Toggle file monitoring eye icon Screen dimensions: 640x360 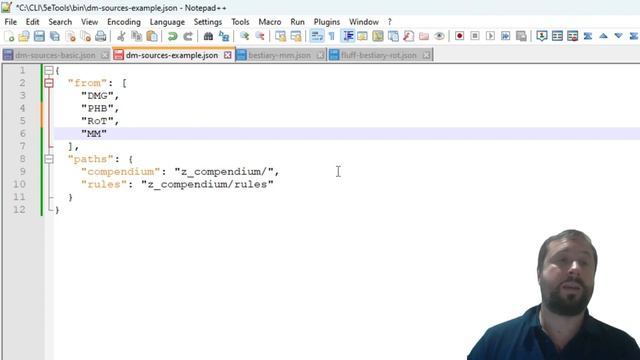pyautogui.click(x=439, y=36)
